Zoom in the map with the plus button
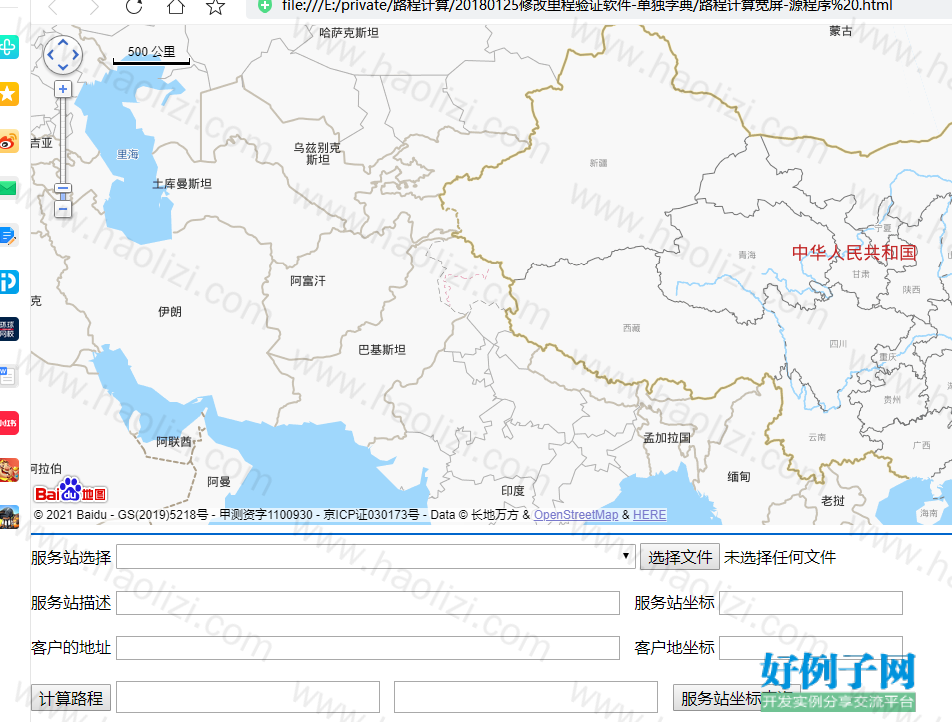 coord(63,89)
